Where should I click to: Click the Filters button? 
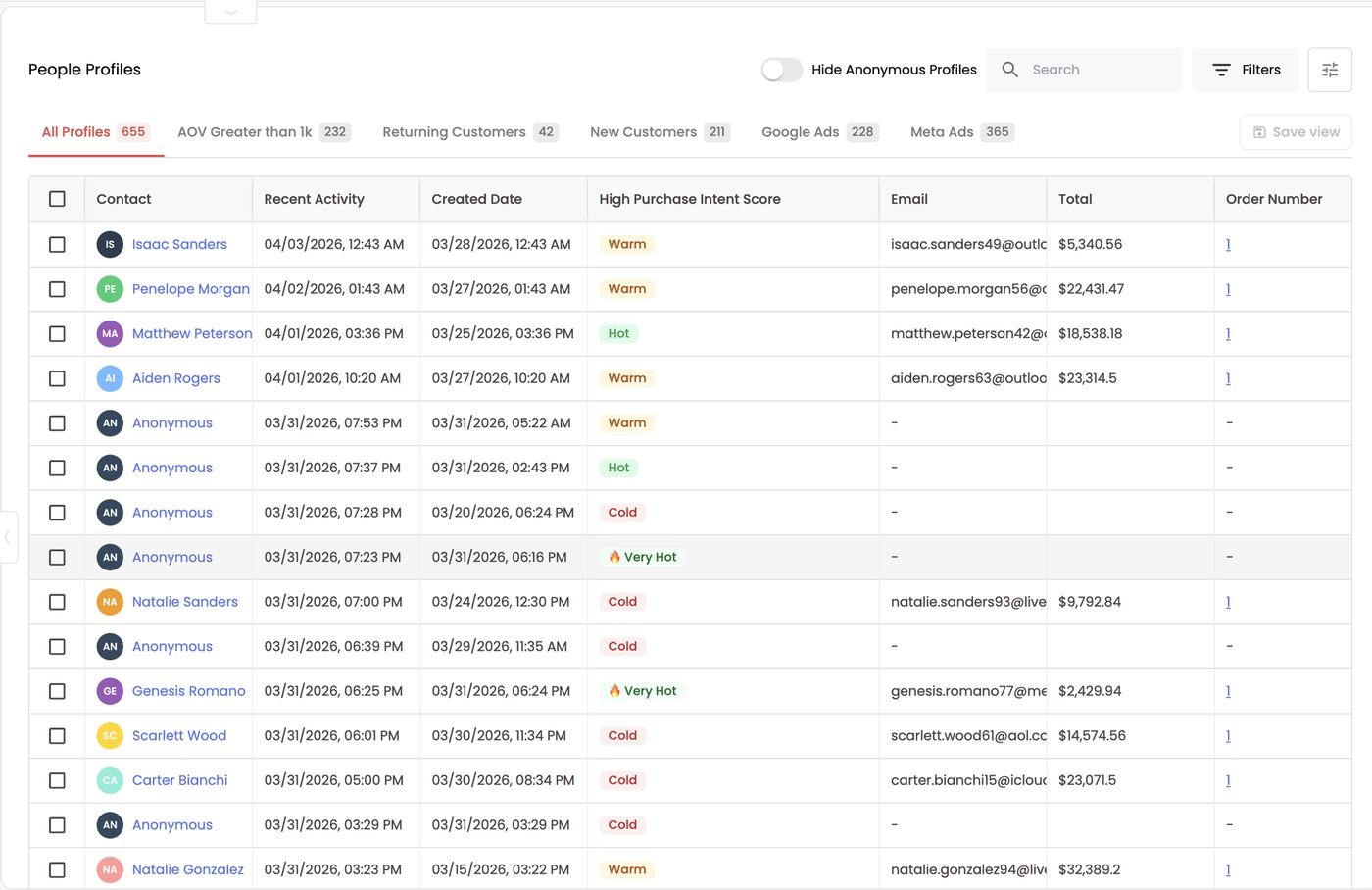pos(1246,70)
